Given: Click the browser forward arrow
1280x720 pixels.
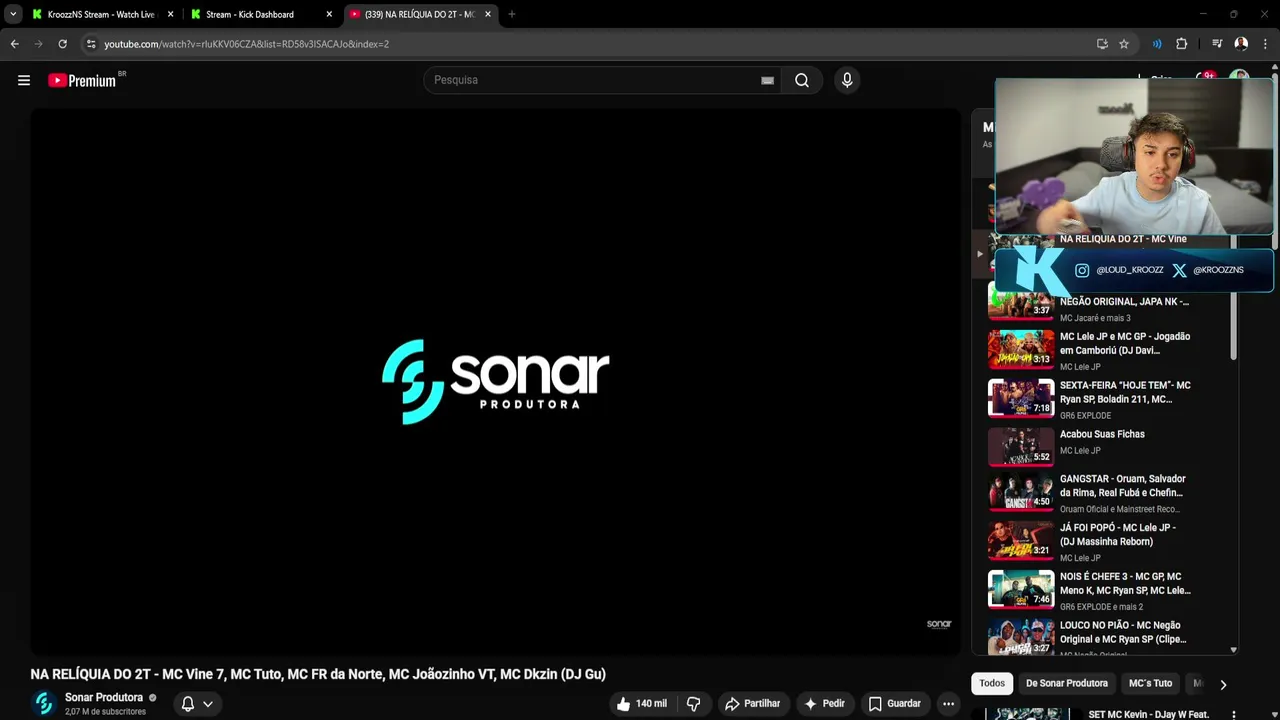Looking at the screenshot, I should 38,44.
